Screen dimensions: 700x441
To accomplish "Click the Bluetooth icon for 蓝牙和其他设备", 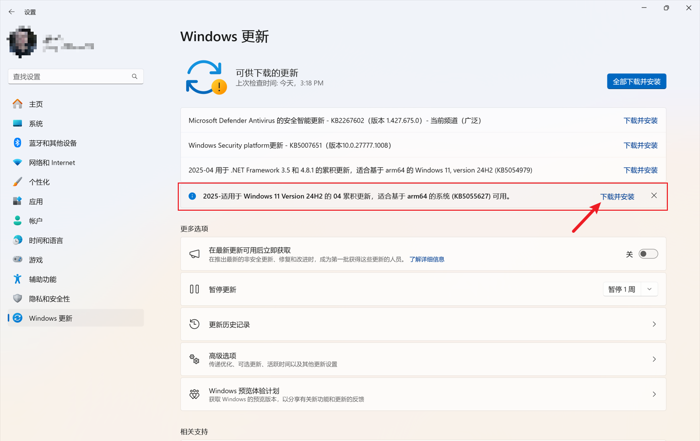I will click(17, 143).
